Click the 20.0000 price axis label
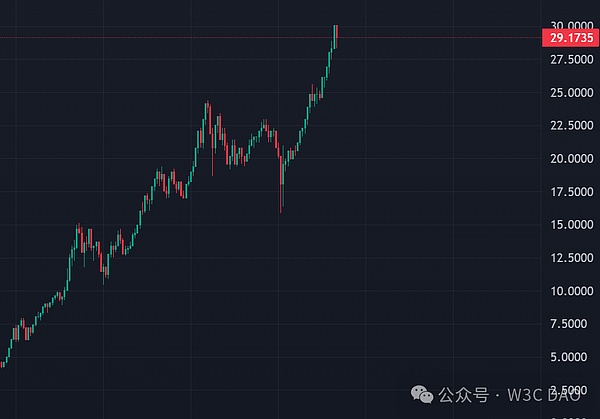Image resolution: width=600 pixels, height=419 pixels. click(x=568, y=159)
